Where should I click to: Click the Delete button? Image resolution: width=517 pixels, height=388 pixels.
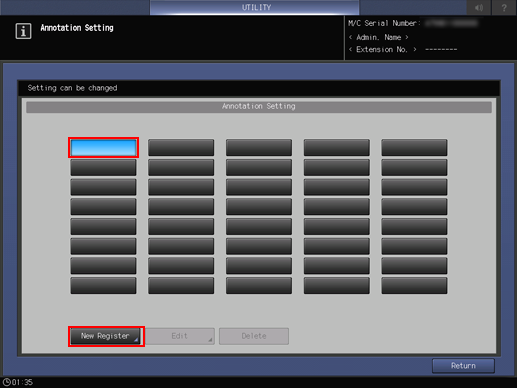click(254, 336)
